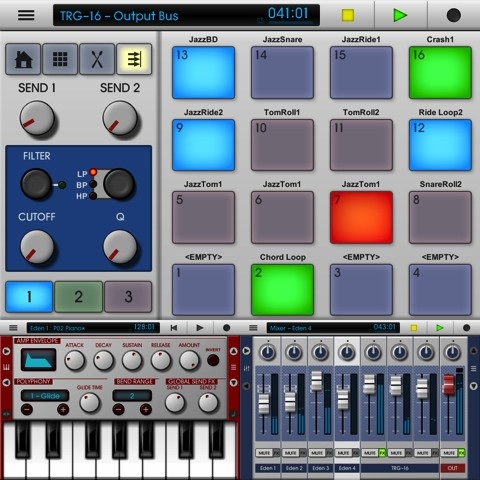The image size is (480, 480).
Task: Decrease polyphony with the minus button
Action: point(27,409)
